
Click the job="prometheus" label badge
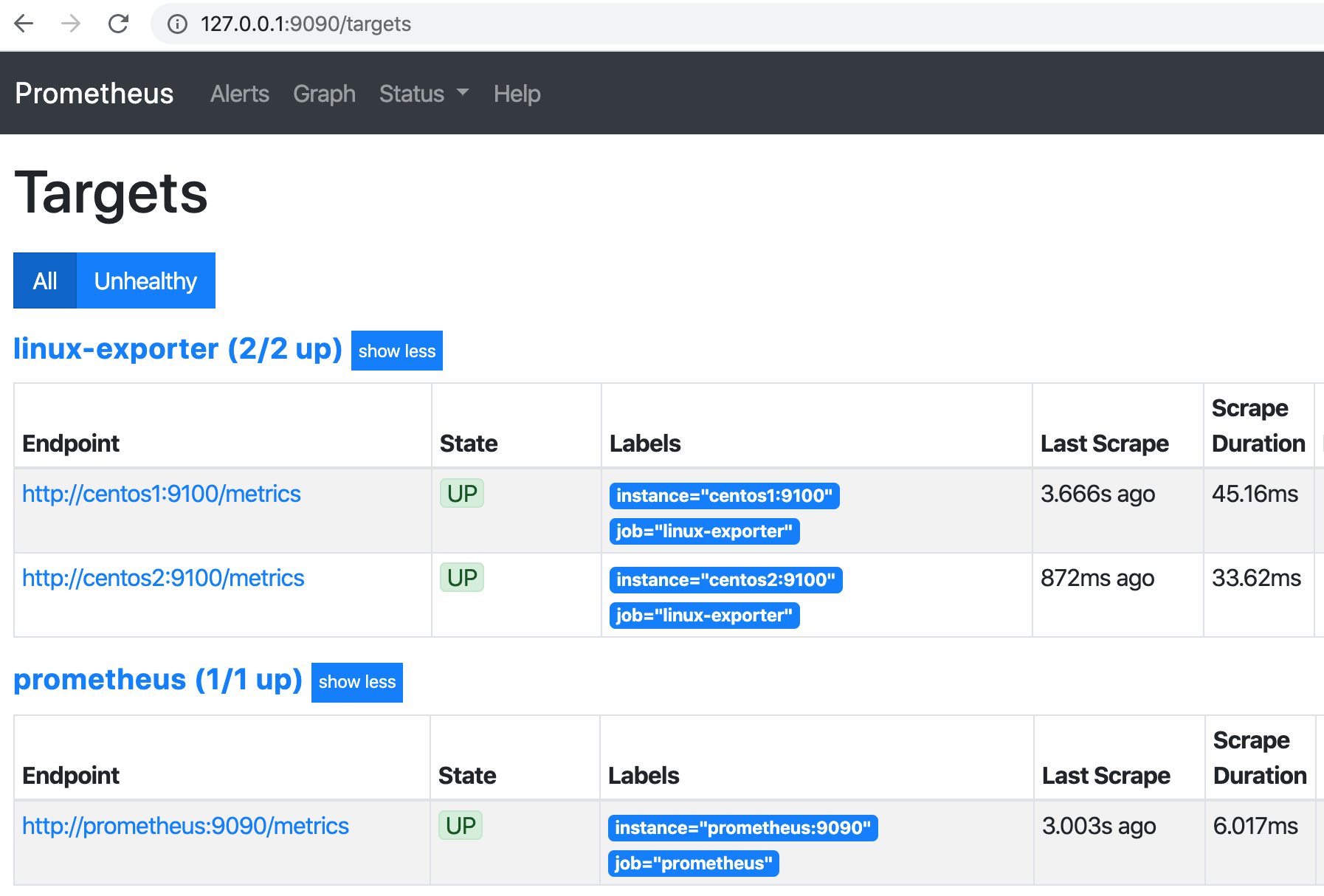point(694,864)
